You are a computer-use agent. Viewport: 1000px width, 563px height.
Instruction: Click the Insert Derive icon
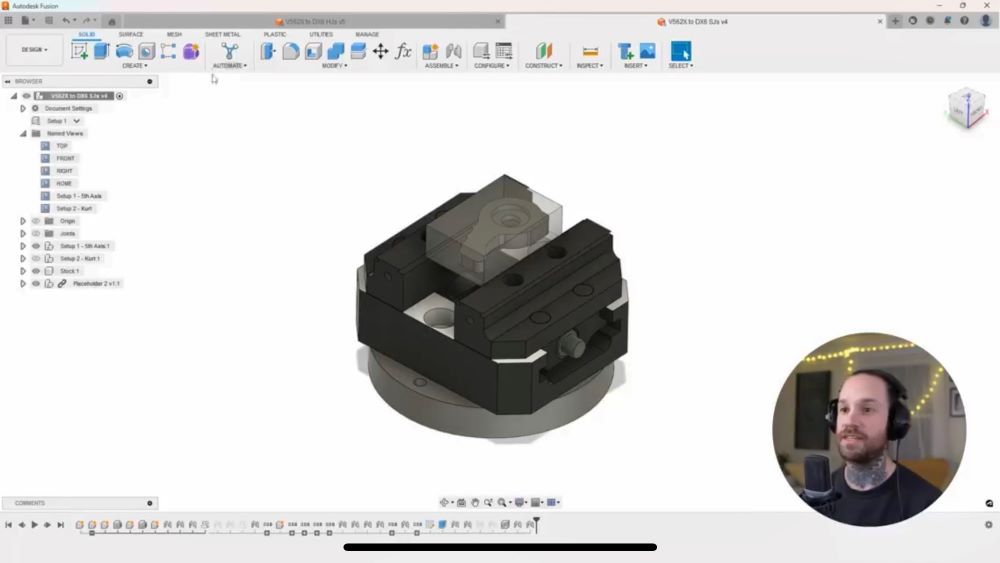(x=625, y=51)
